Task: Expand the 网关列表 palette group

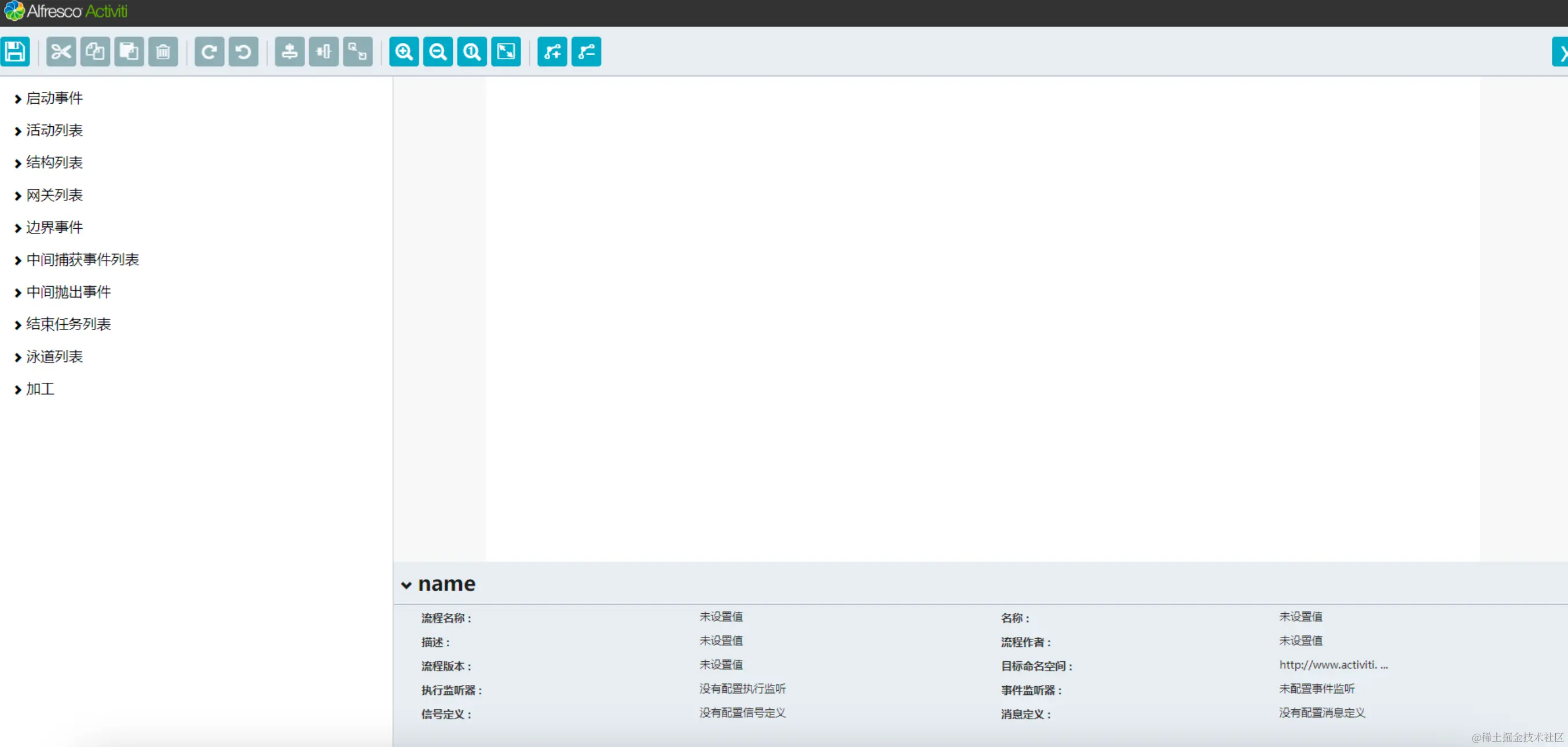Action: pos(54,195)
